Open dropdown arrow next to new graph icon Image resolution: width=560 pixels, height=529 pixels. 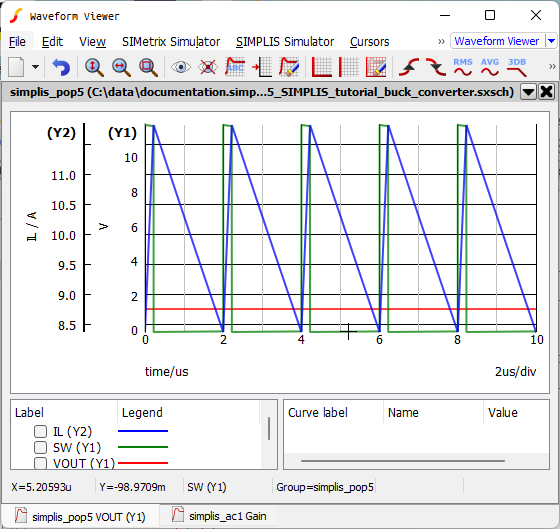(x=35, y=67)
